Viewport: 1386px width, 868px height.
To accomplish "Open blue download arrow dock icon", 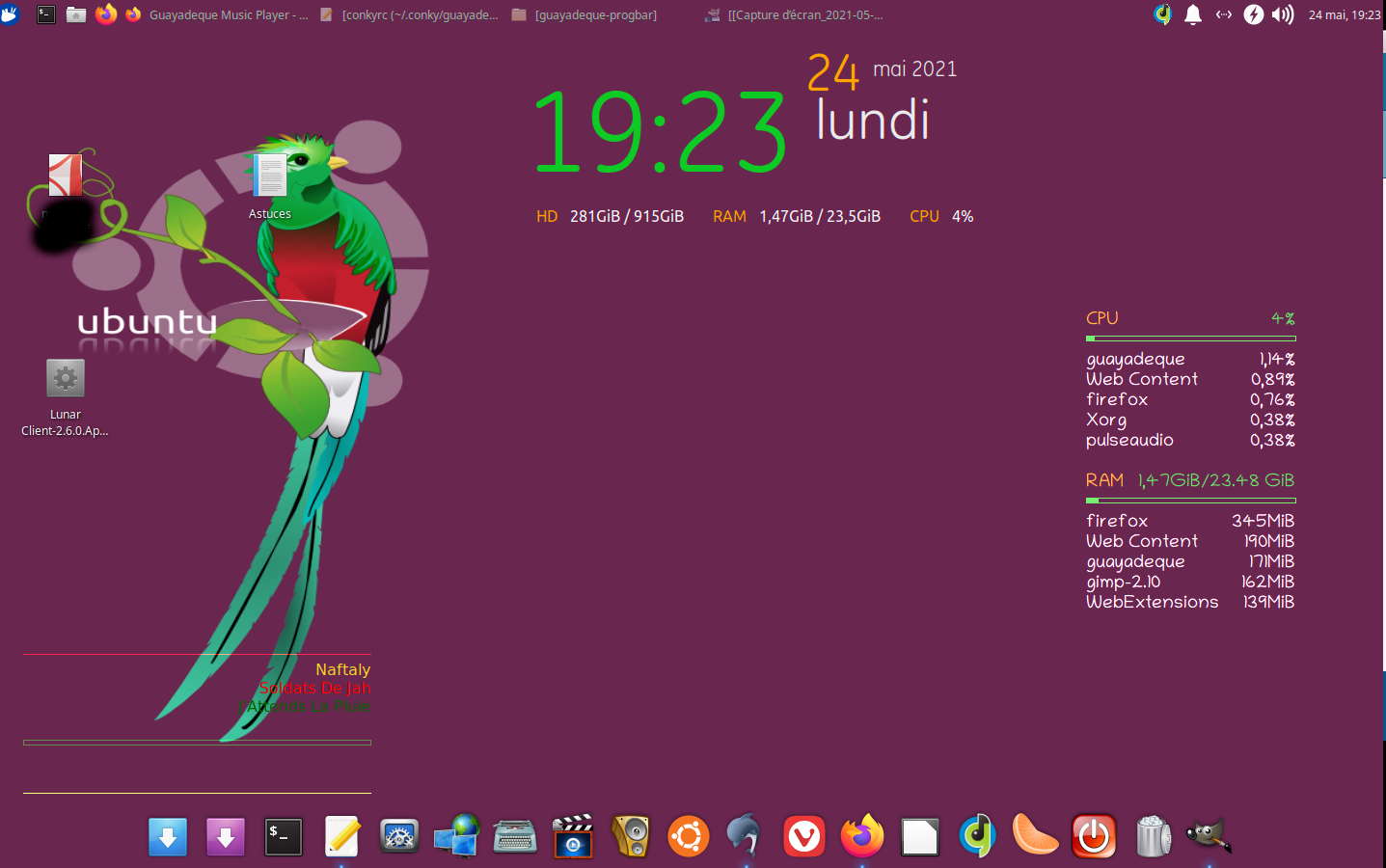I will 168,837.
